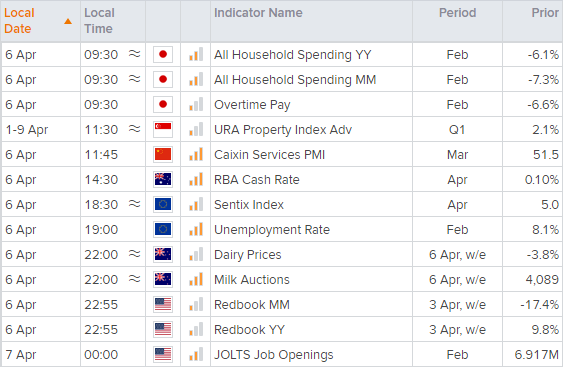The height and width of the screenshot is (367, 563).
Task: Click the US flag in the JOLTS Job Openings row
Action: pos(163,354)
